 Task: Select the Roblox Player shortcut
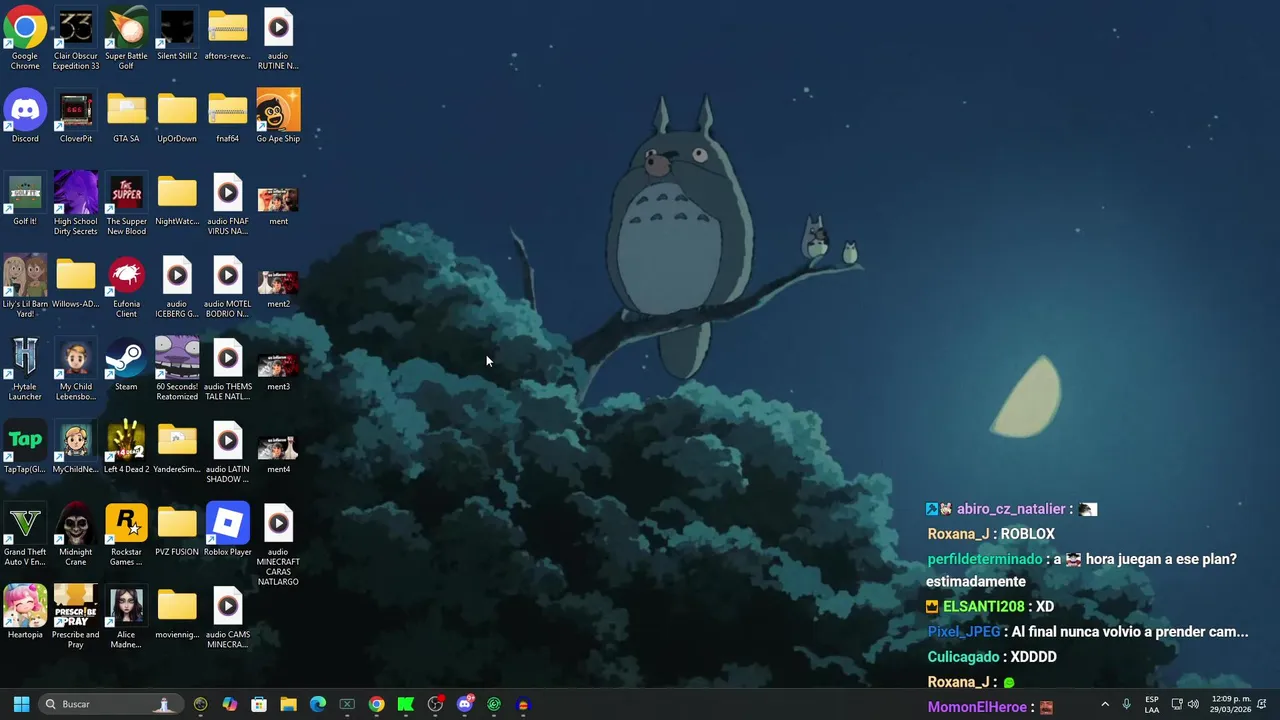click(x=227, y=530)
